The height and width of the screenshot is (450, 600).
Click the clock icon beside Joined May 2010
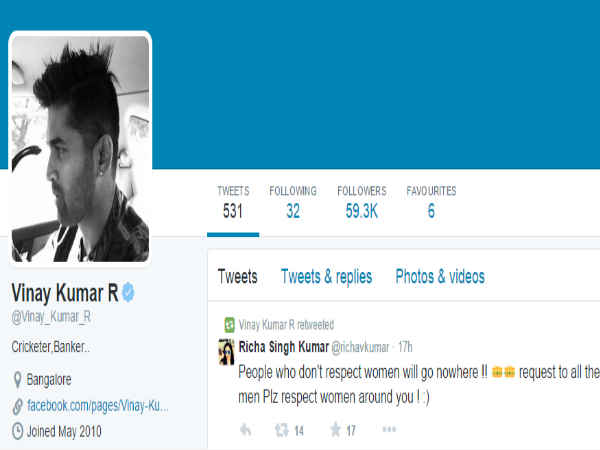(x=17, y=432)
